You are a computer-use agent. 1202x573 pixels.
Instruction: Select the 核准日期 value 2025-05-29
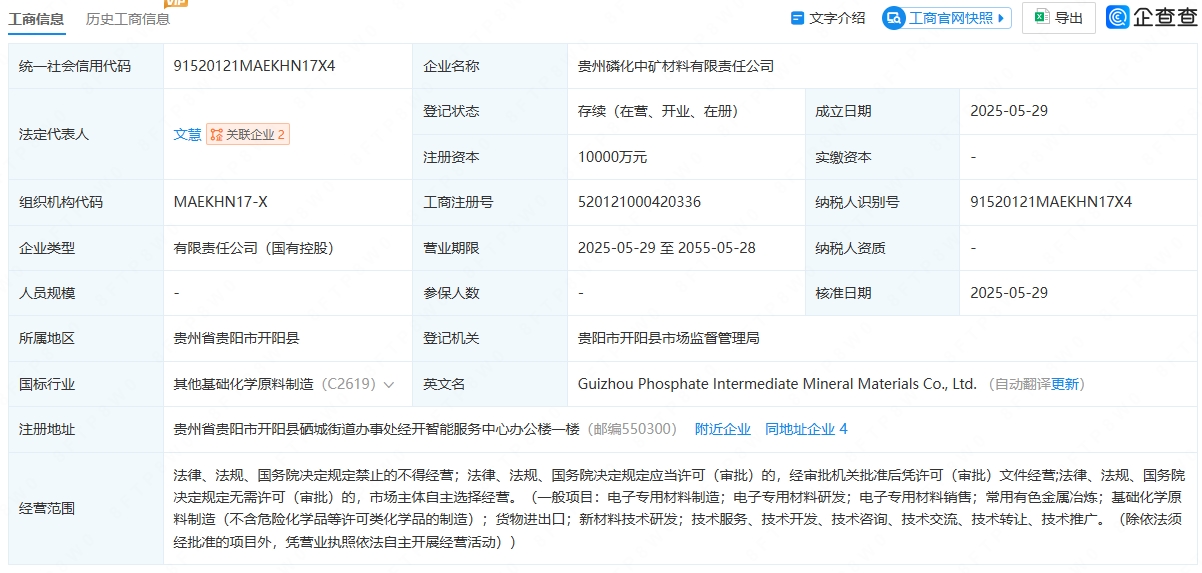[1009, 293]
